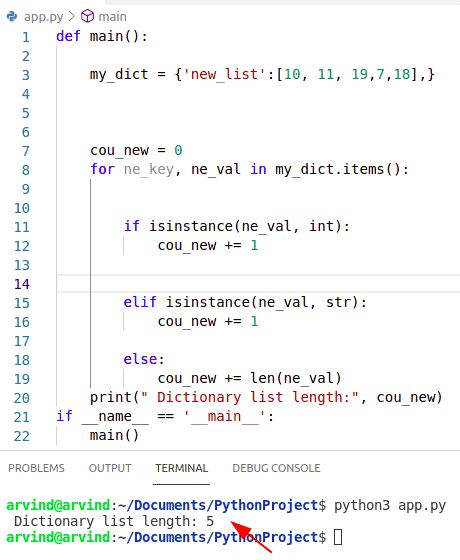Click the 'else:' keyword on line 18
Viewport: 460px width, 560px height.
[x=144, y=359]
